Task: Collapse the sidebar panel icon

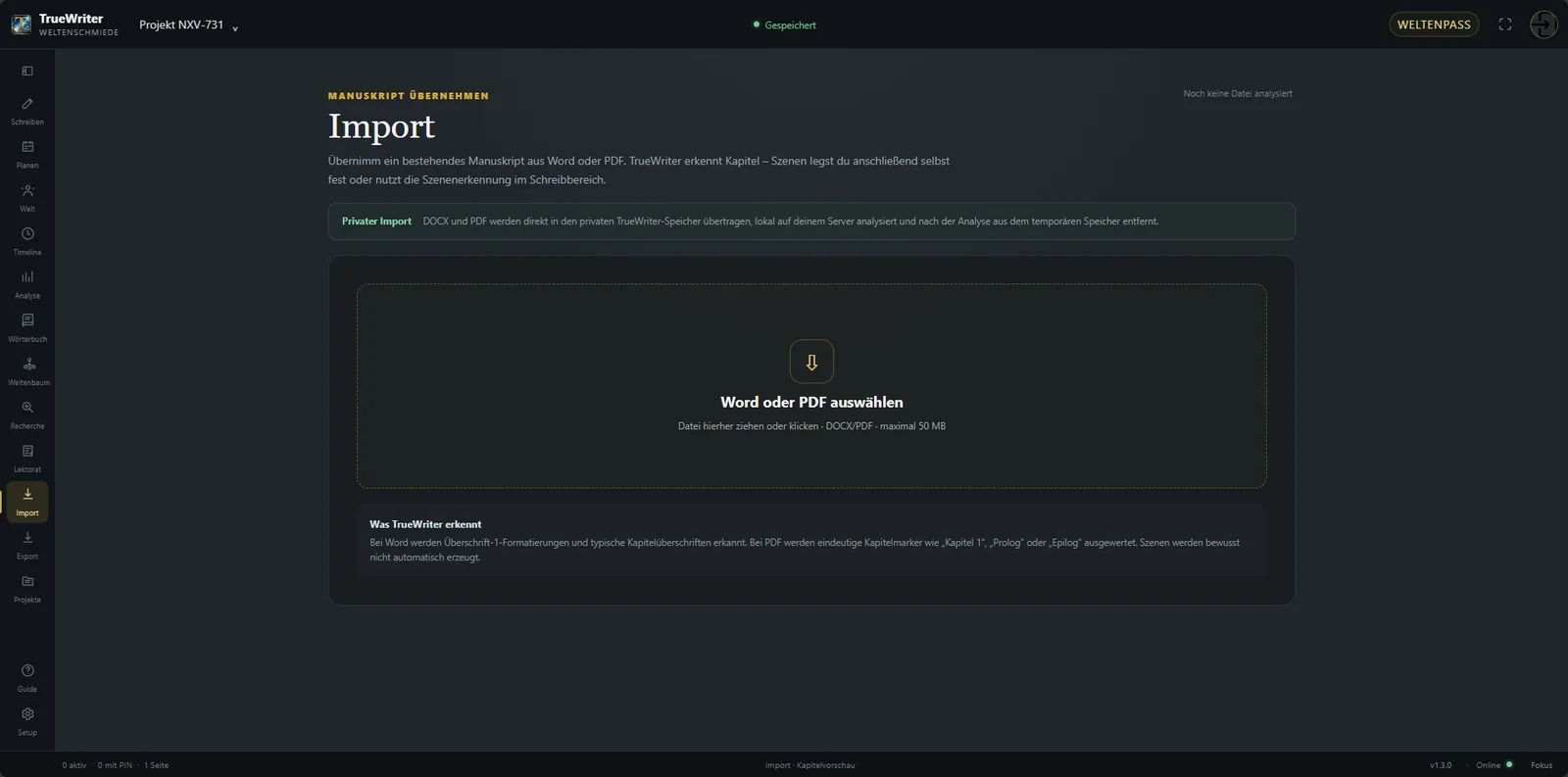Action: (27, 71)
